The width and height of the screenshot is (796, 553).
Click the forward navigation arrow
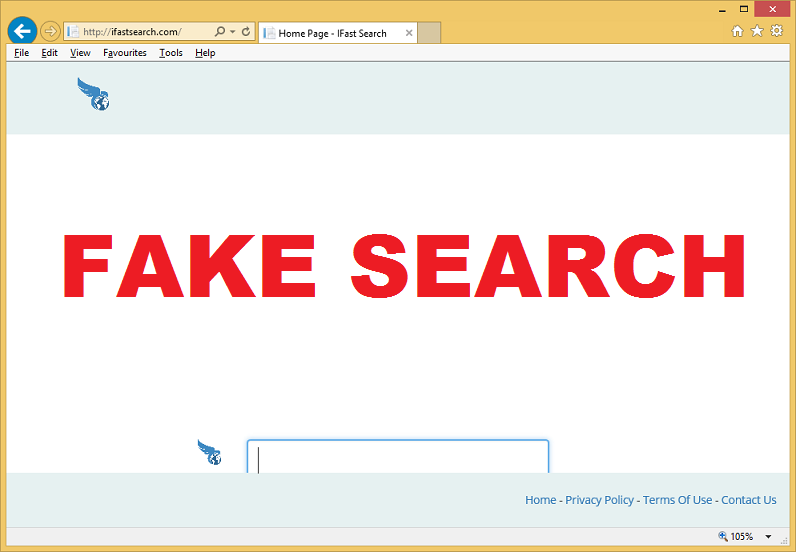tap(50, 31)
